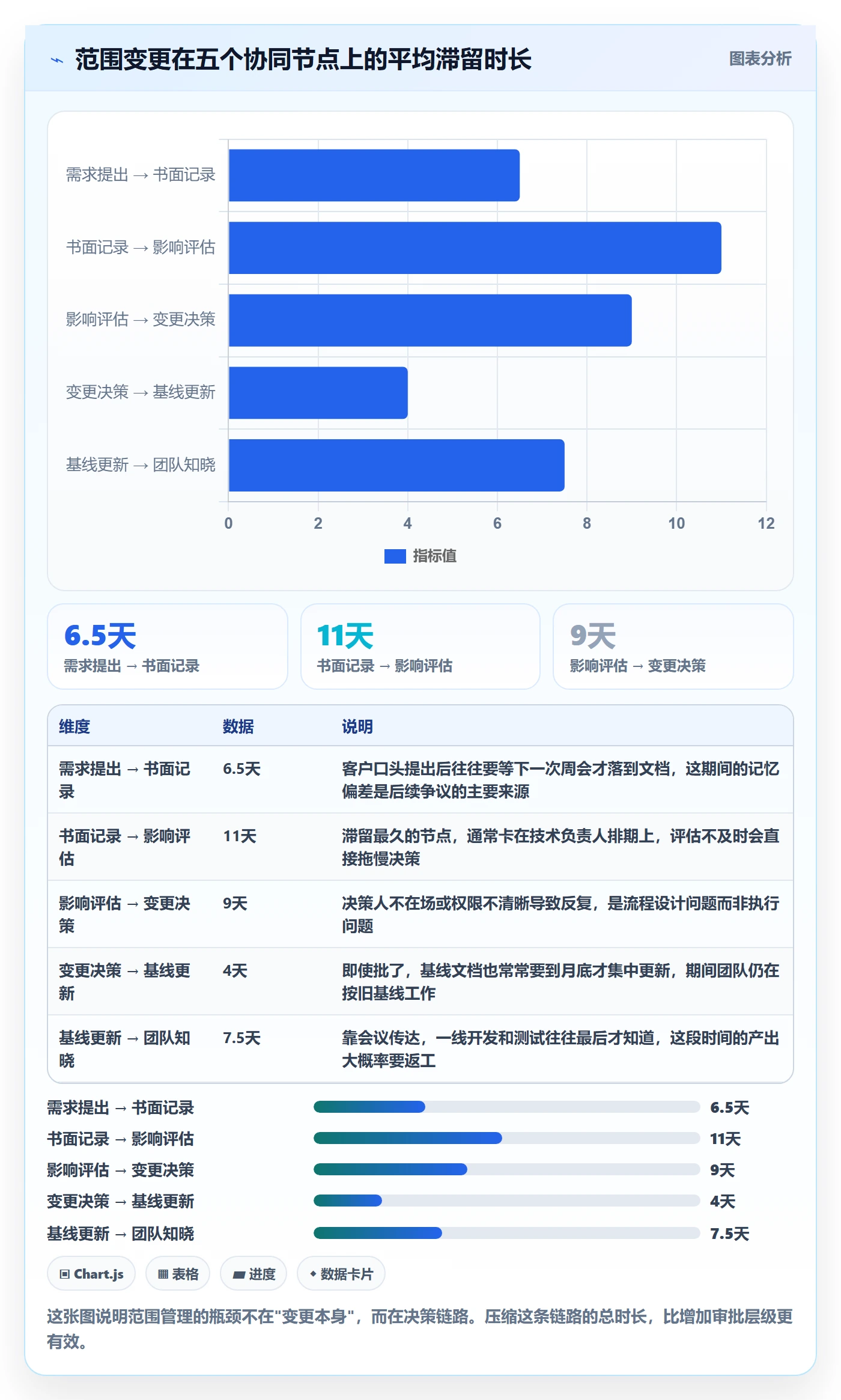Viewport: 841px width, 1400px height.
Task: Click the chart bar for 书面记录 → 影响评估
Action: pos(475,248)
